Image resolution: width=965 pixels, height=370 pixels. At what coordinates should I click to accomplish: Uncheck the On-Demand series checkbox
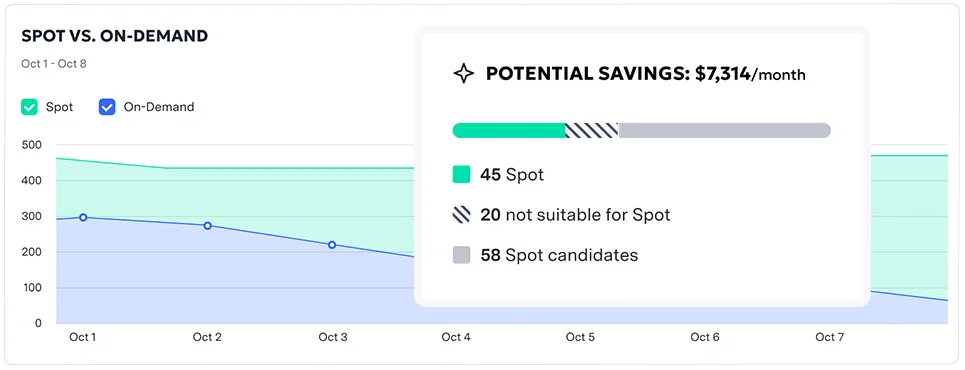click(x=107, y=107)
